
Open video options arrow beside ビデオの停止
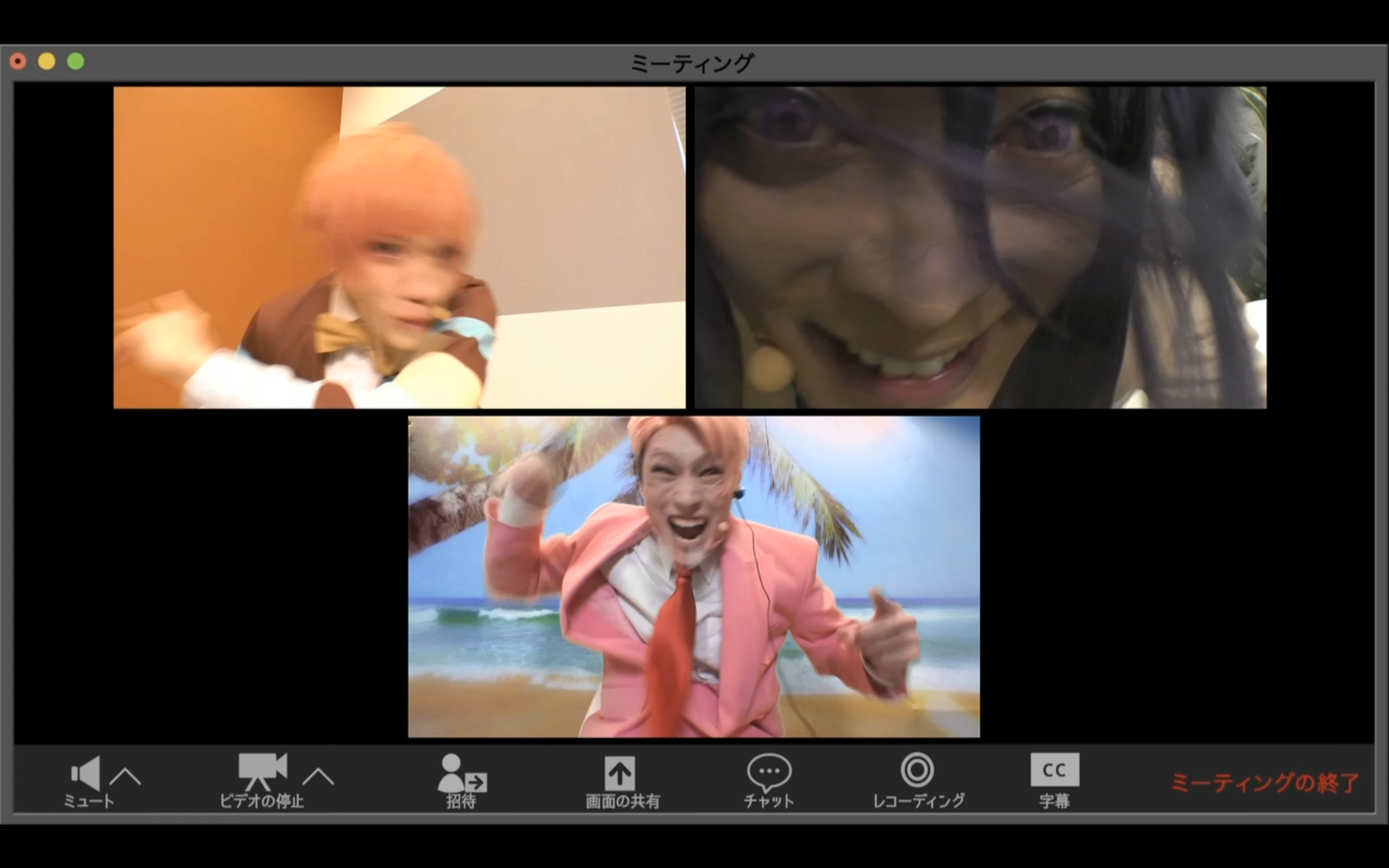(318, 776)
